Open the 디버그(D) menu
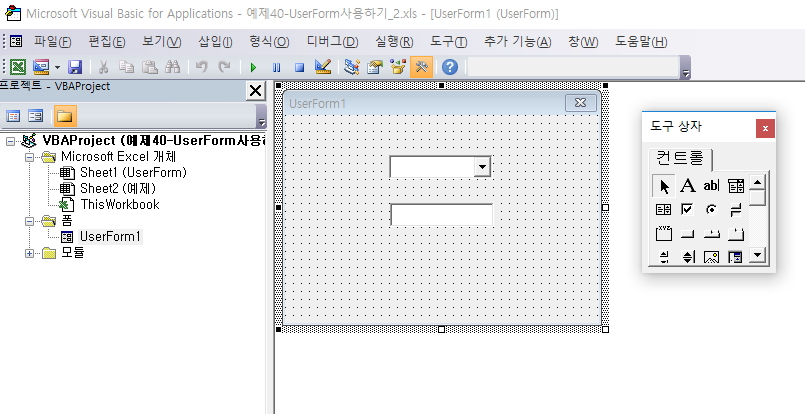Viewport: 805px width, 414px height. pos(332,42)
